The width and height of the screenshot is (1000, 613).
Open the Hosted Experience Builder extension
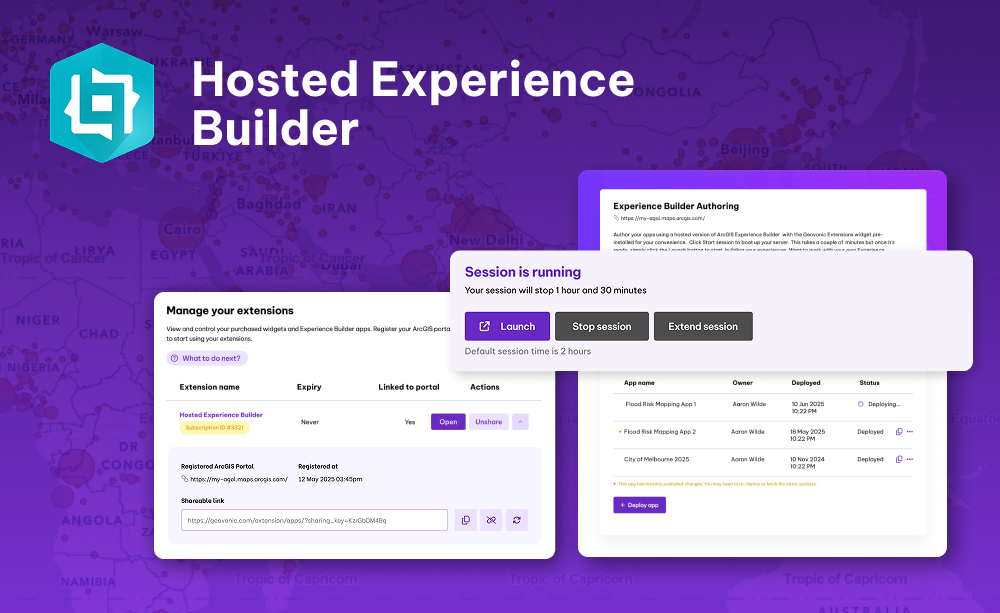click(x=448, y=422)
